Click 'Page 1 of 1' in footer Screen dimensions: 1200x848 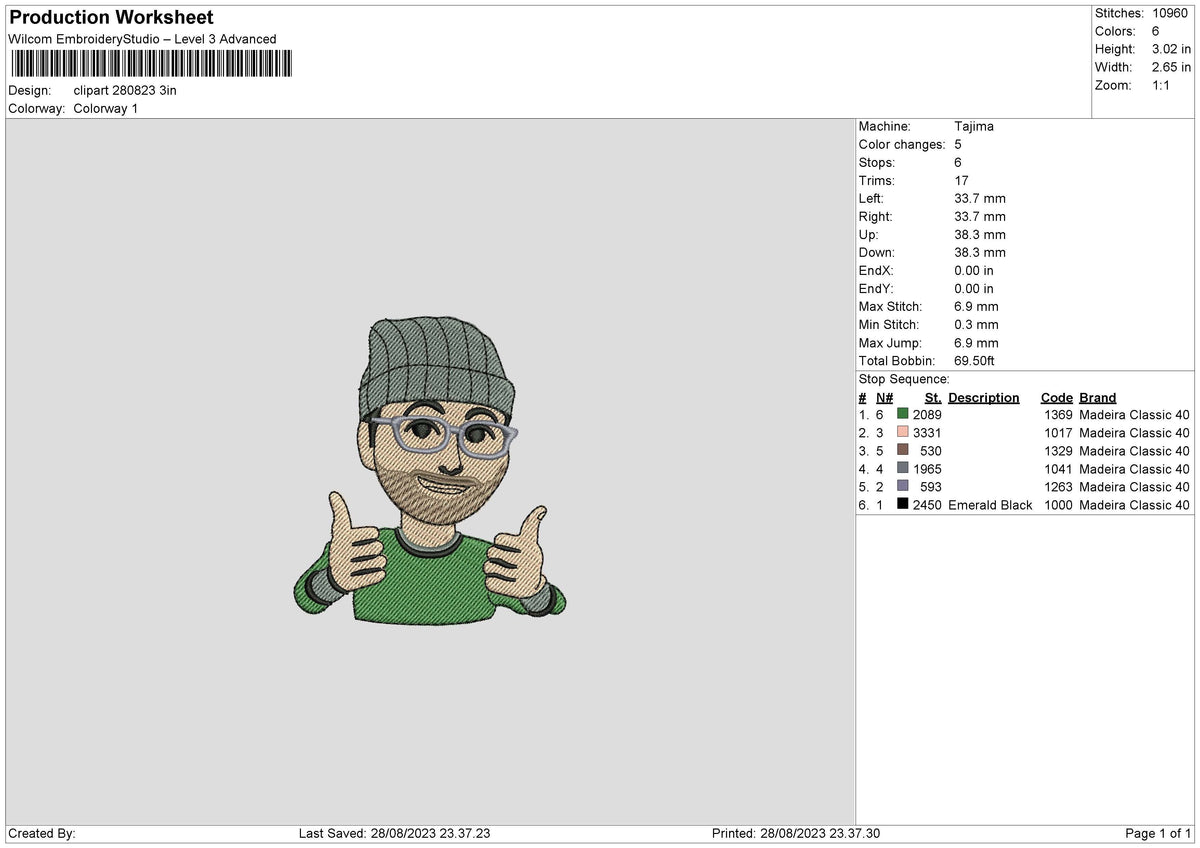[1158, 833]
